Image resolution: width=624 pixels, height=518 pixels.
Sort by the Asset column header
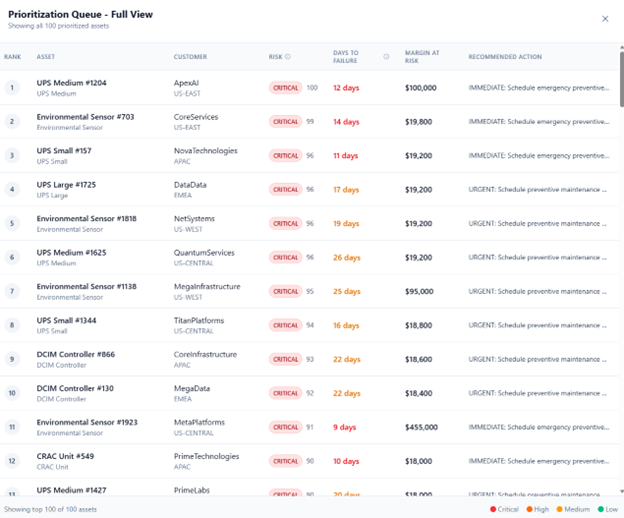pyautogui.click(x=46, y=57)
